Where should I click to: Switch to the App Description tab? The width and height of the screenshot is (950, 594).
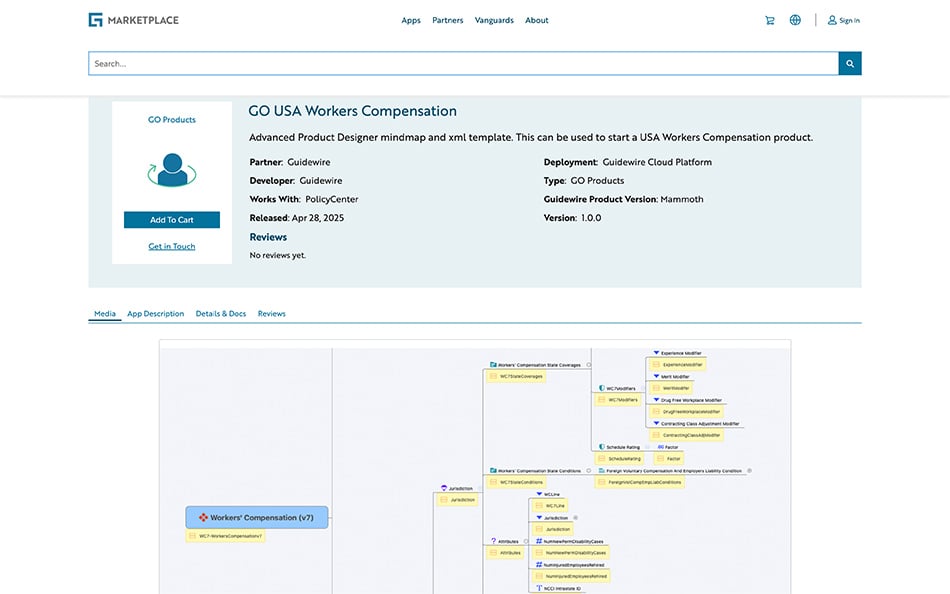click(x=155, y=313)
